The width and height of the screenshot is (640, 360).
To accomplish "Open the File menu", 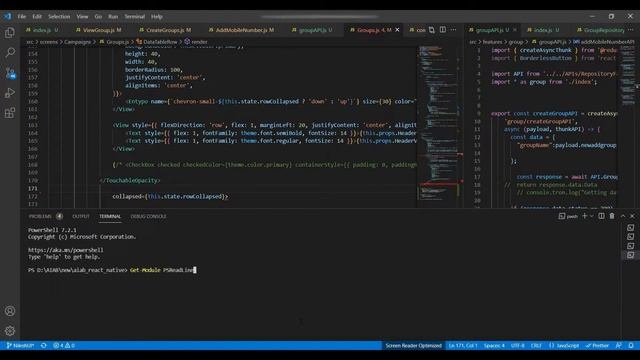I will pos(22,17).
